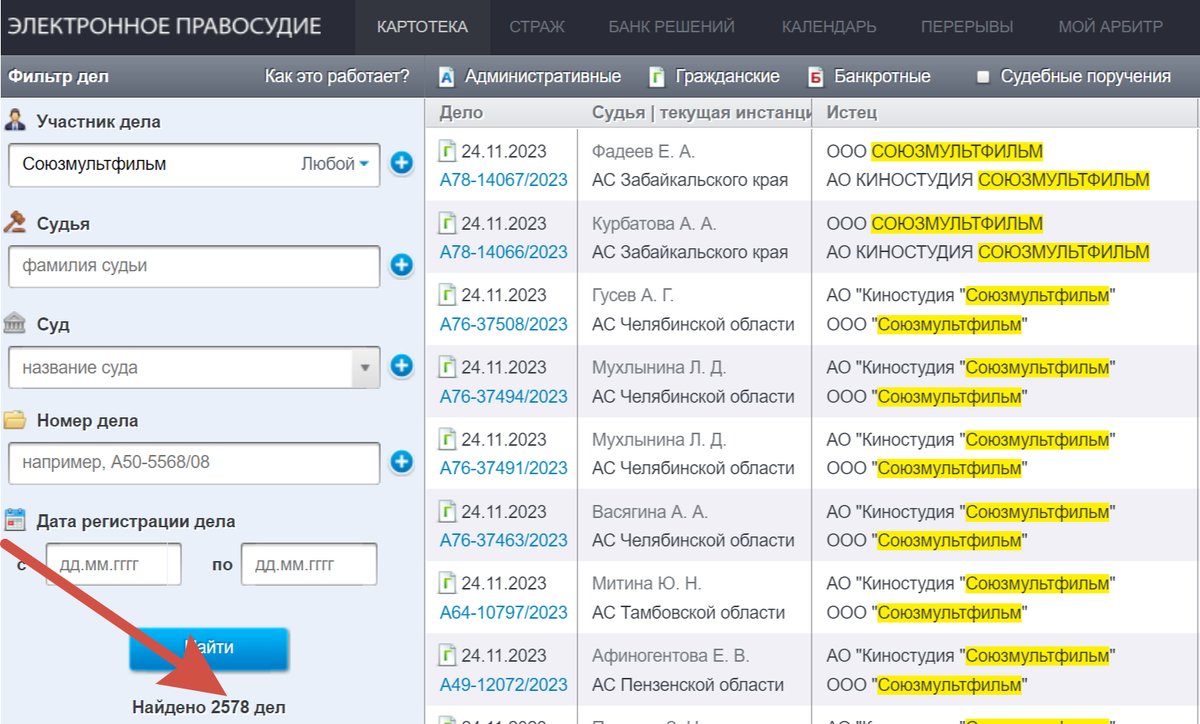The width and height of the screenshot is (1200, 724).
Task: Switch to the КАРТОТЕКА tab
Action: coord(422,27)
